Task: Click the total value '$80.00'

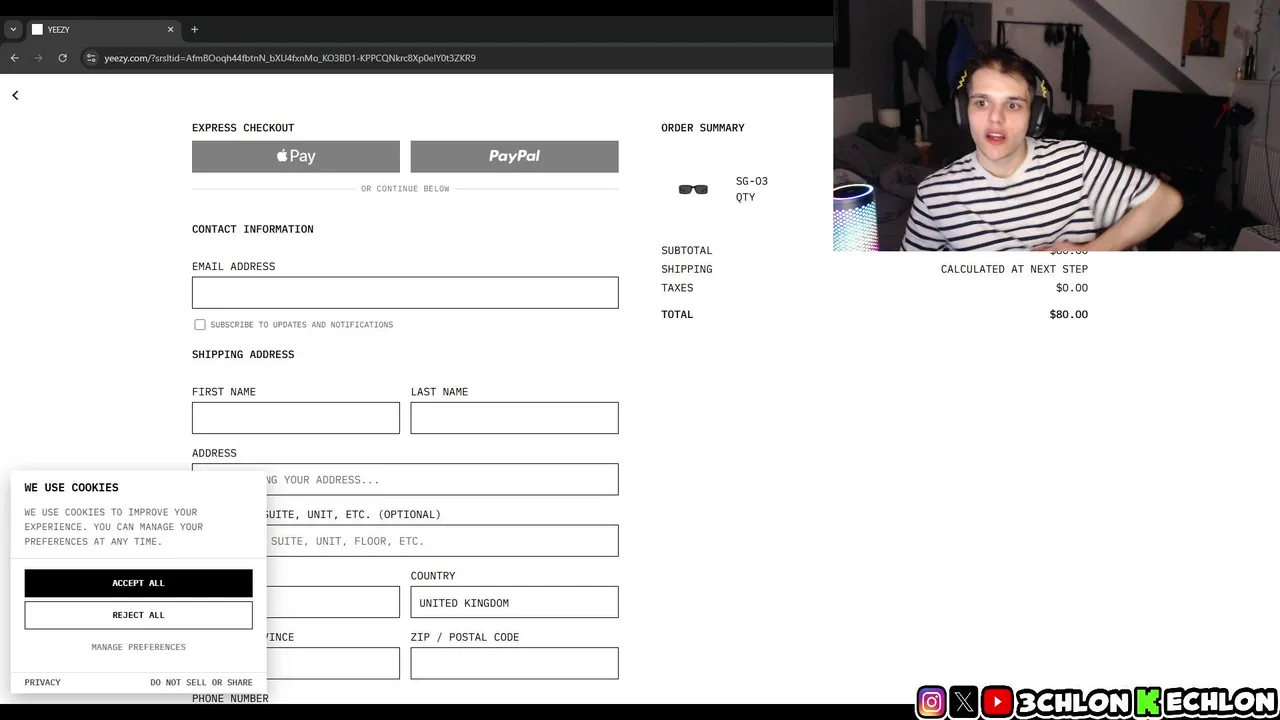Action: coord(1068,314)
